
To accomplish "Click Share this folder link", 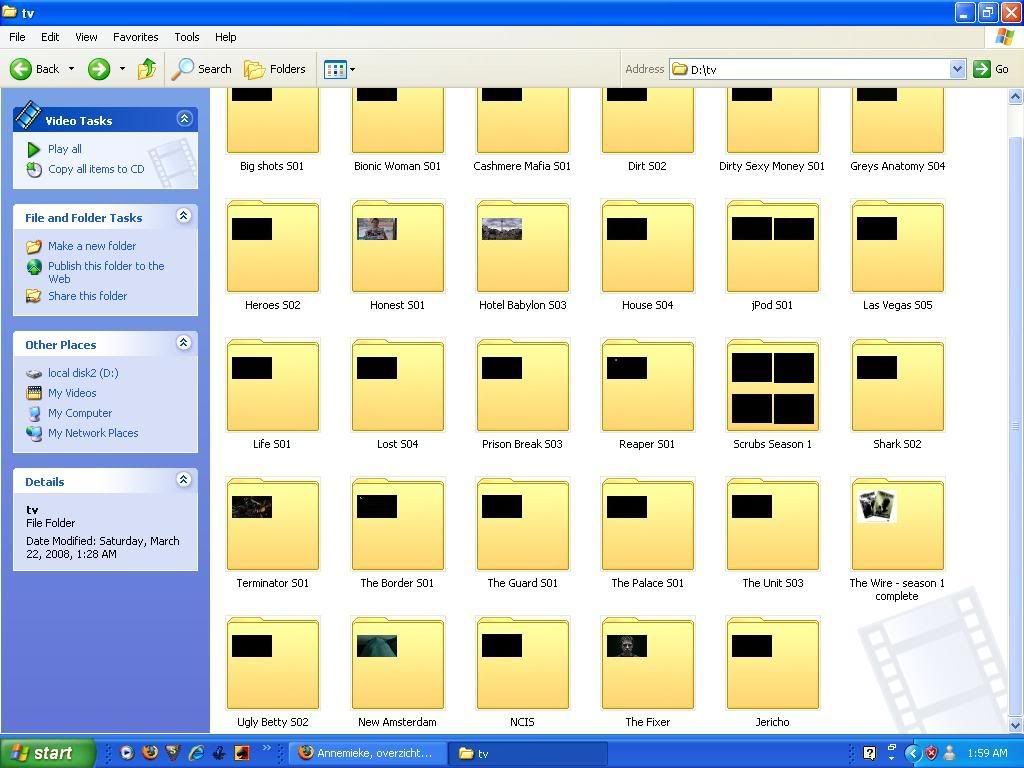I will click(88, 296).
